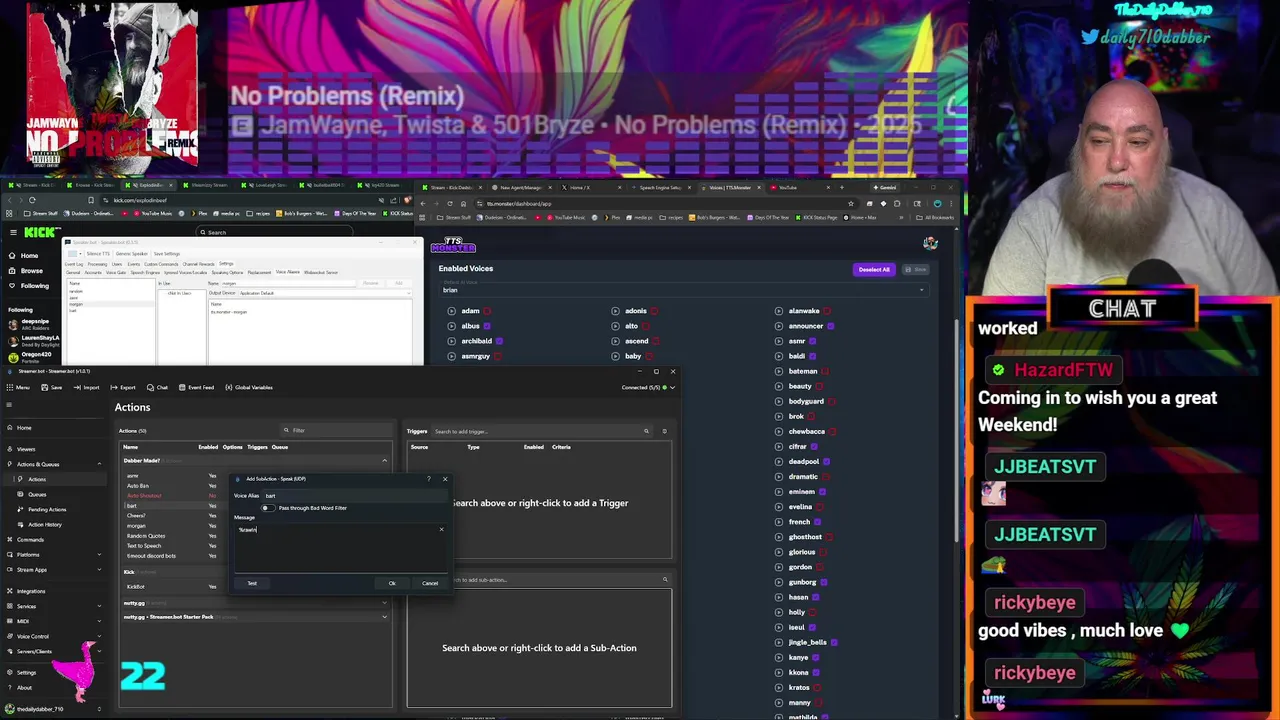Click TTS Monster address bar URL
The width and height of the screenshot is (1280, 720).
coord(519,203)
